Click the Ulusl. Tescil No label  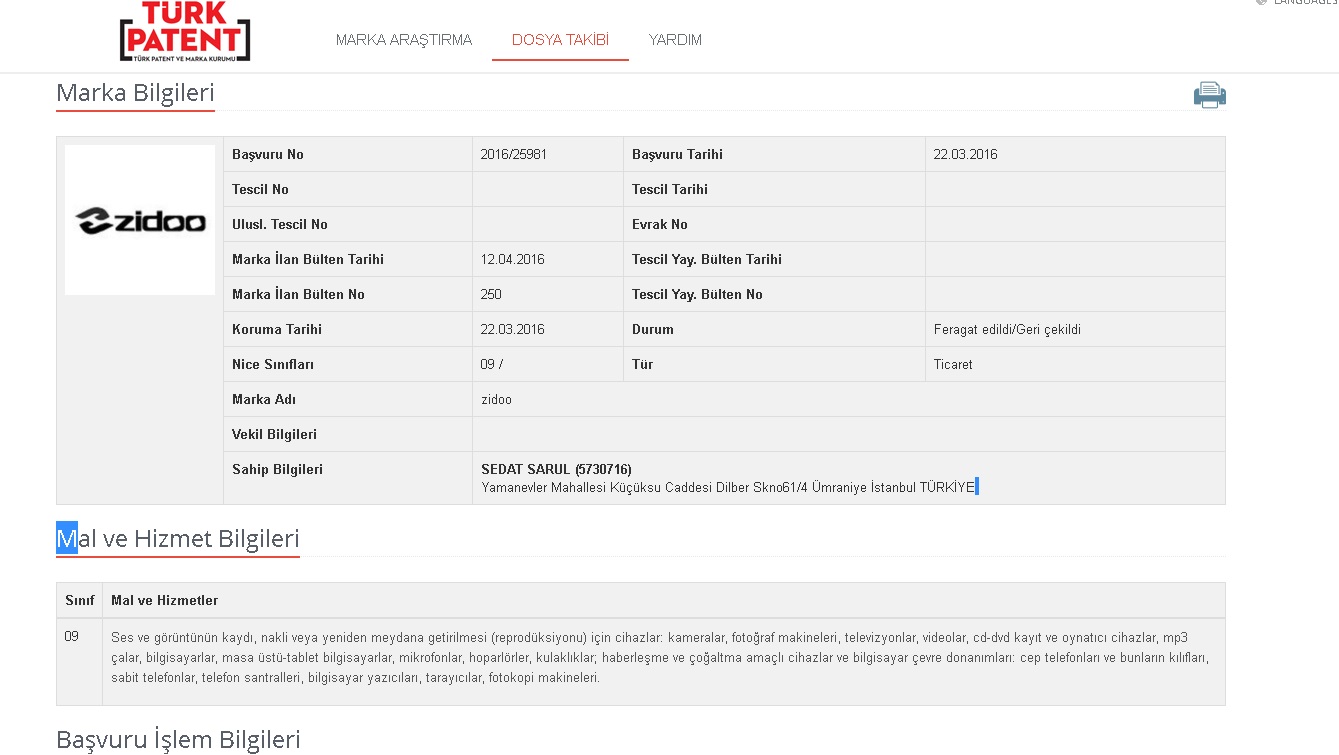coord(280,224)
